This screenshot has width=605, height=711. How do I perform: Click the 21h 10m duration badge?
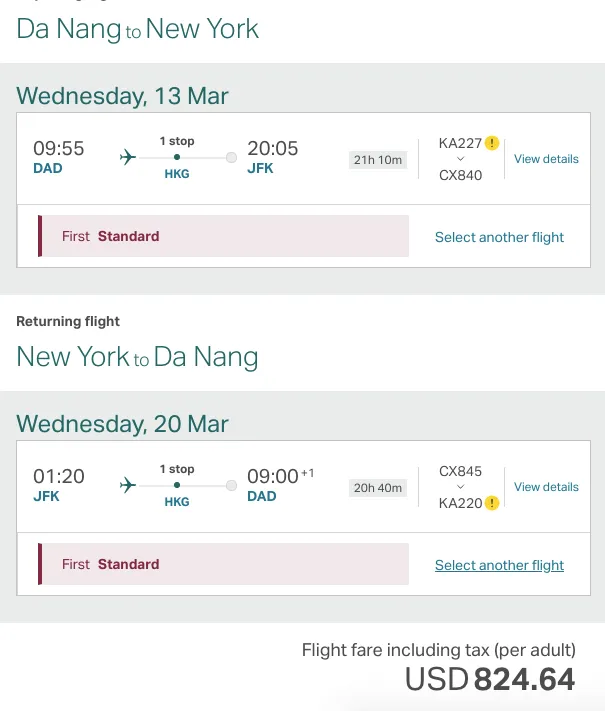[378, 160]
